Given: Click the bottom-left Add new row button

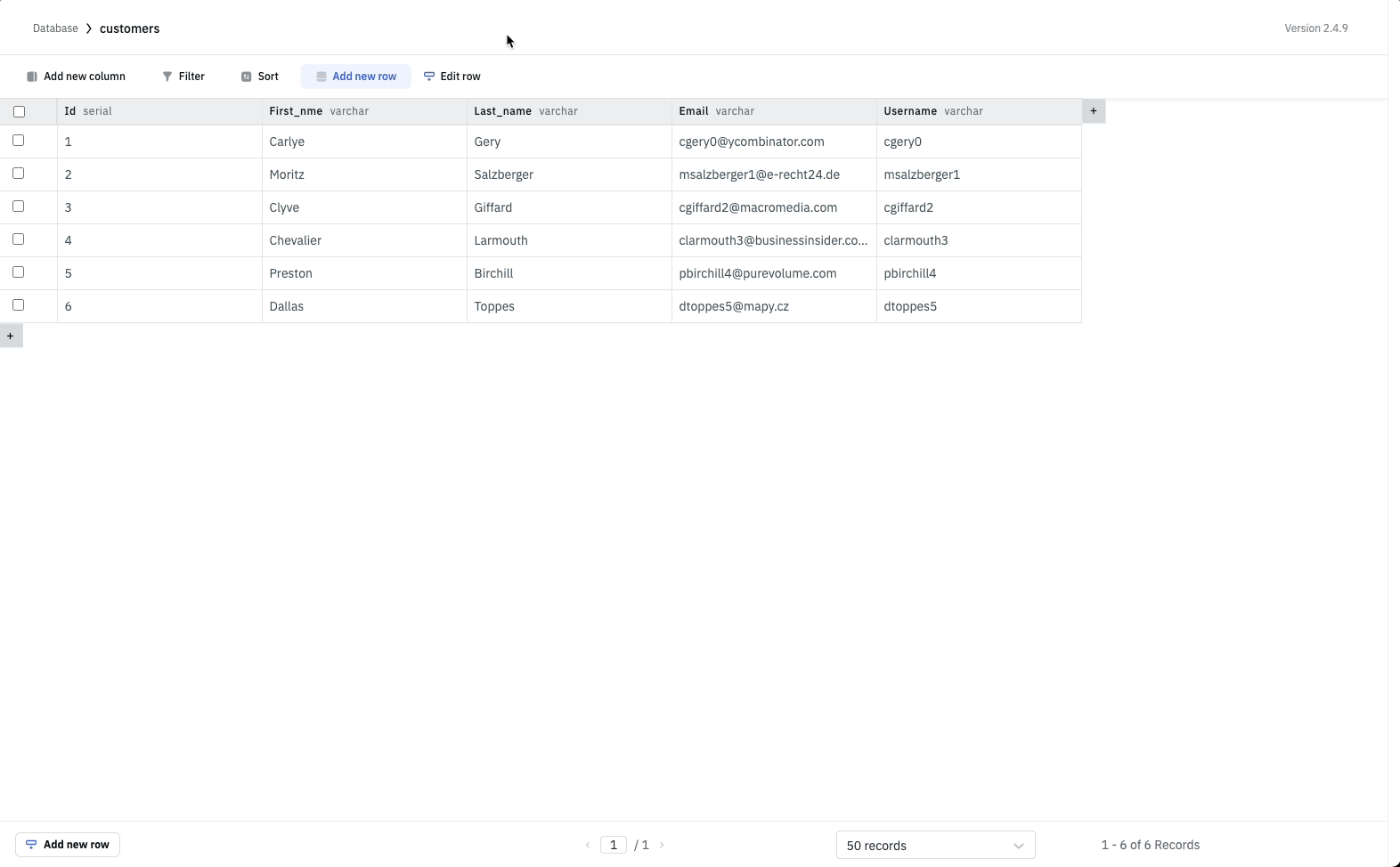Looking at the screenshot, I should (x=68, y=845).
